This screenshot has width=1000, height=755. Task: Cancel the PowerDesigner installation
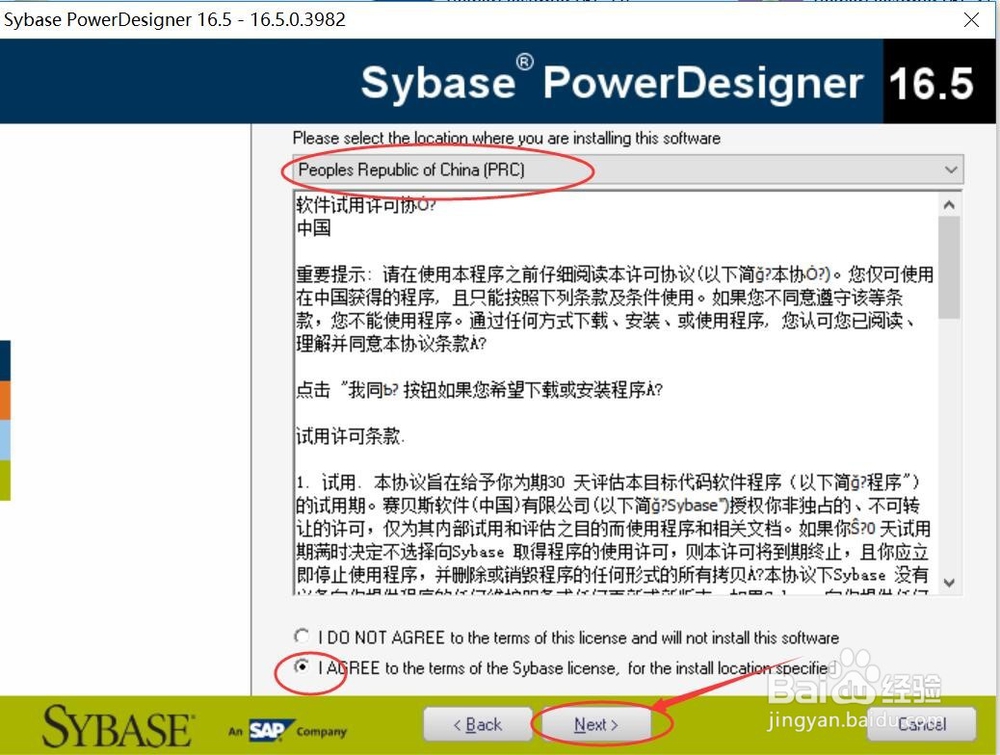coord(922,724)
